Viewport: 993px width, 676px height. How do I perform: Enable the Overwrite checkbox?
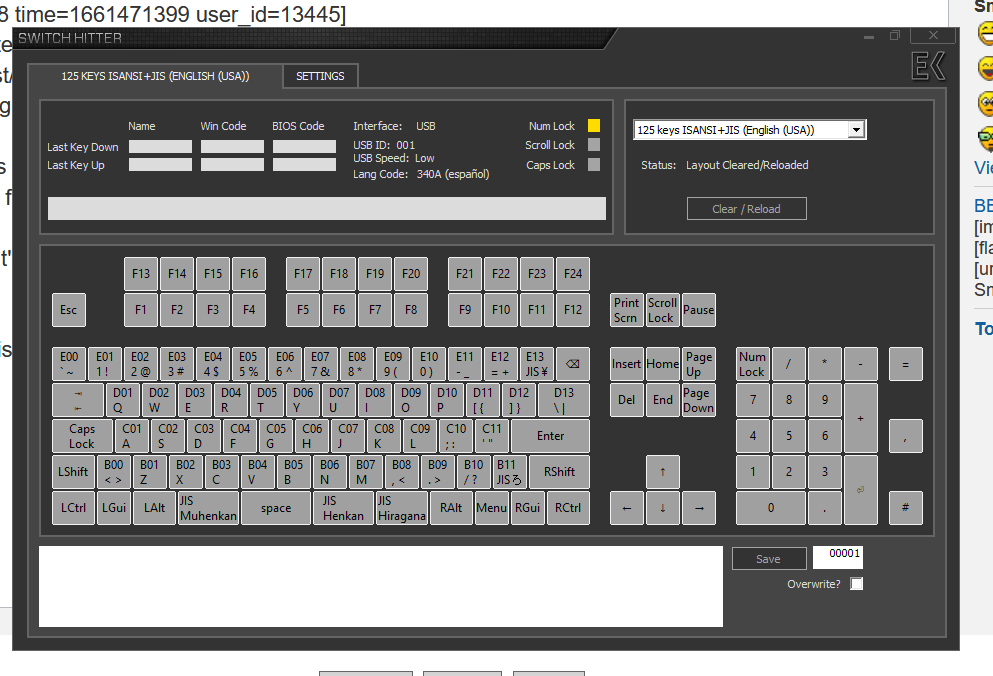[856, 584]
